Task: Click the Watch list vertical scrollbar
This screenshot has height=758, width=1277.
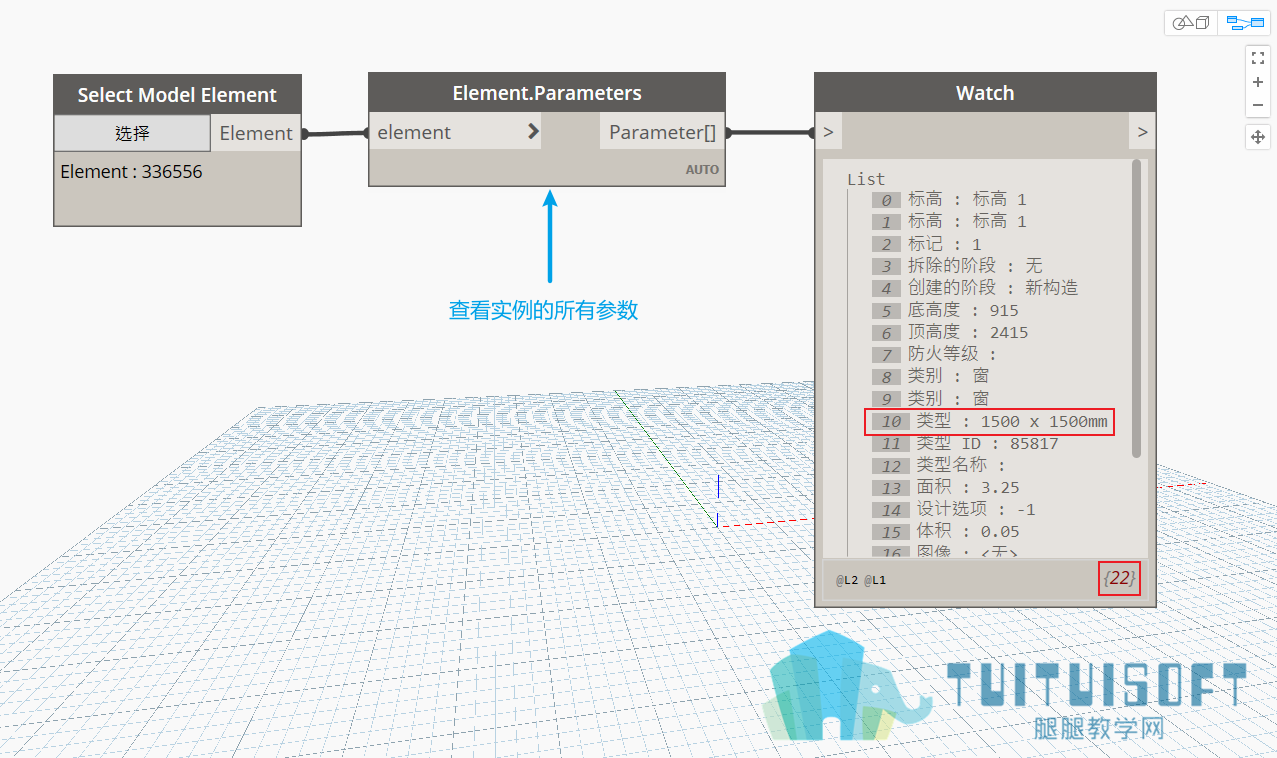Action: coord(1136,308)
